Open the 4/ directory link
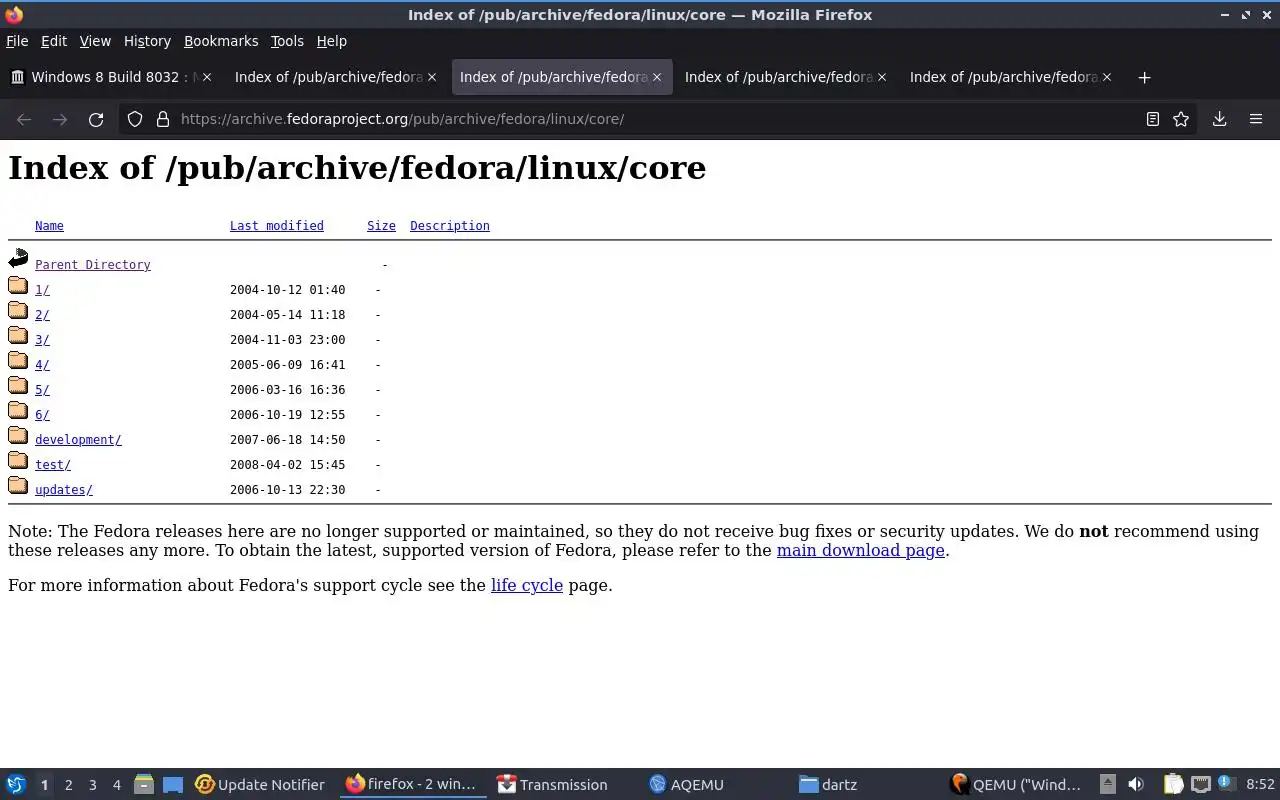This screenshot has height=800, width=1280. (x=42, y=365)
